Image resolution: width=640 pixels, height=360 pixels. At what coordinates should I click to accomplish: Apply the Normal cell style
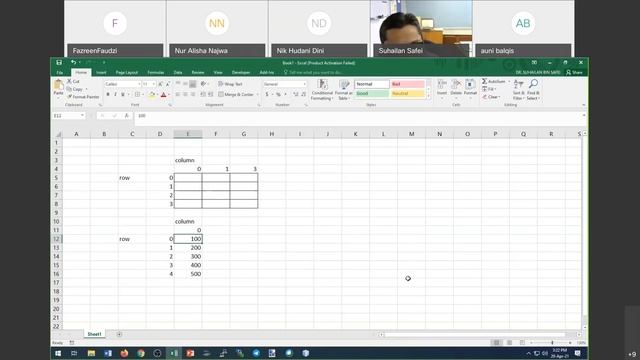[372, 84]
